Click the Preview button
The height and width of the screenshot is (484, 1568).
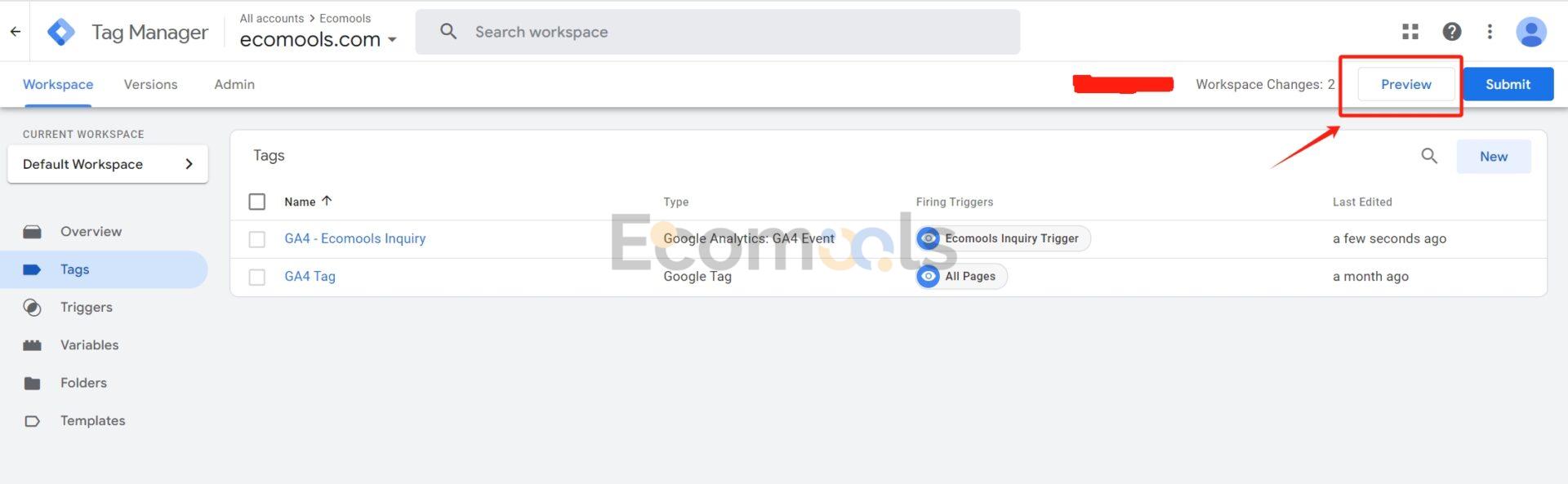pyautogui.click(x=1405, y=84)
